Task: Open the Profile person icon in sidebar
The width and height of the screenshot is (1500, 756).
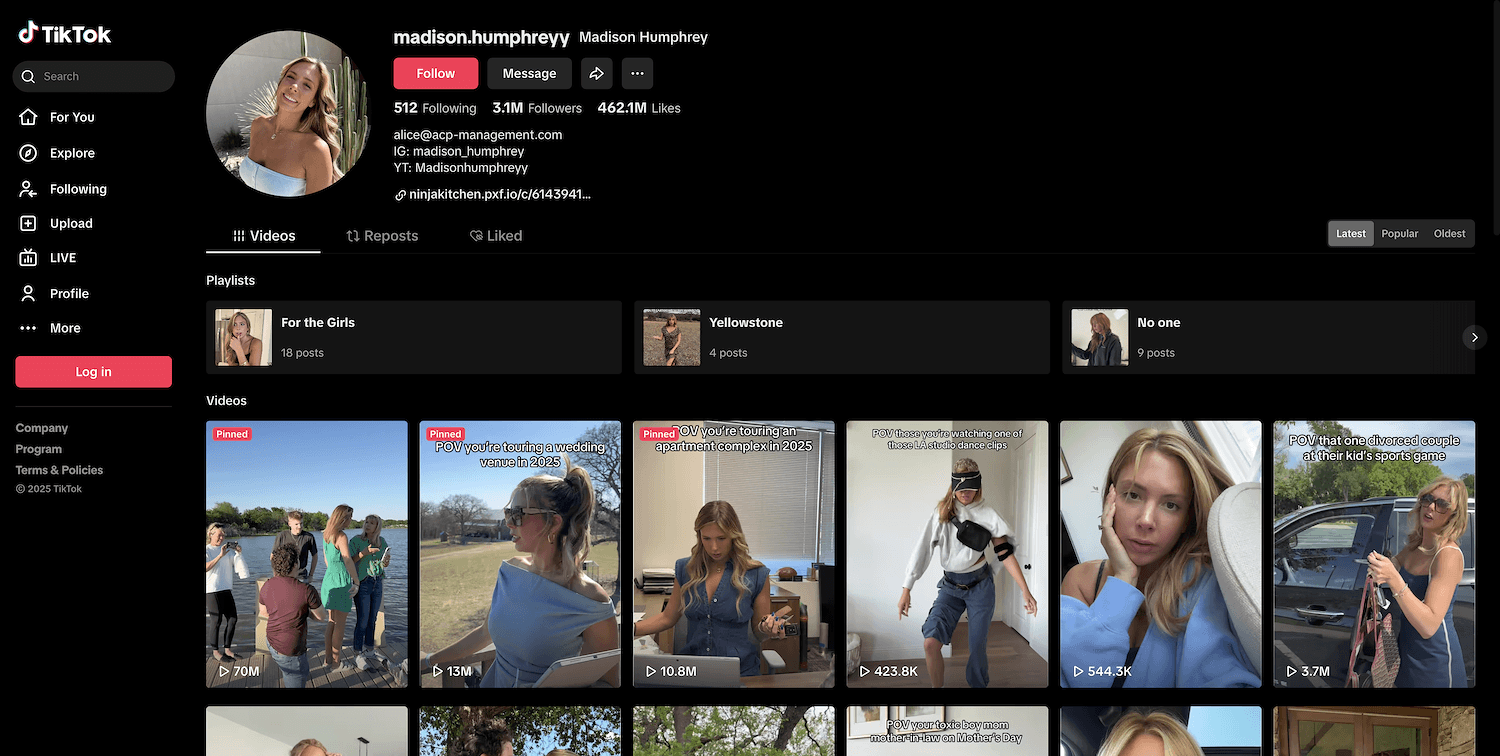Action: (x=29, y=293)
